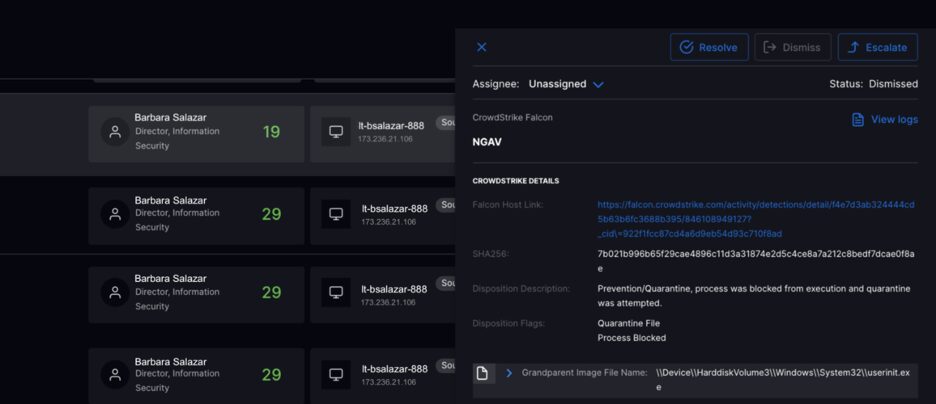Click the Quarantine File disposition flag

coord(629,323)
